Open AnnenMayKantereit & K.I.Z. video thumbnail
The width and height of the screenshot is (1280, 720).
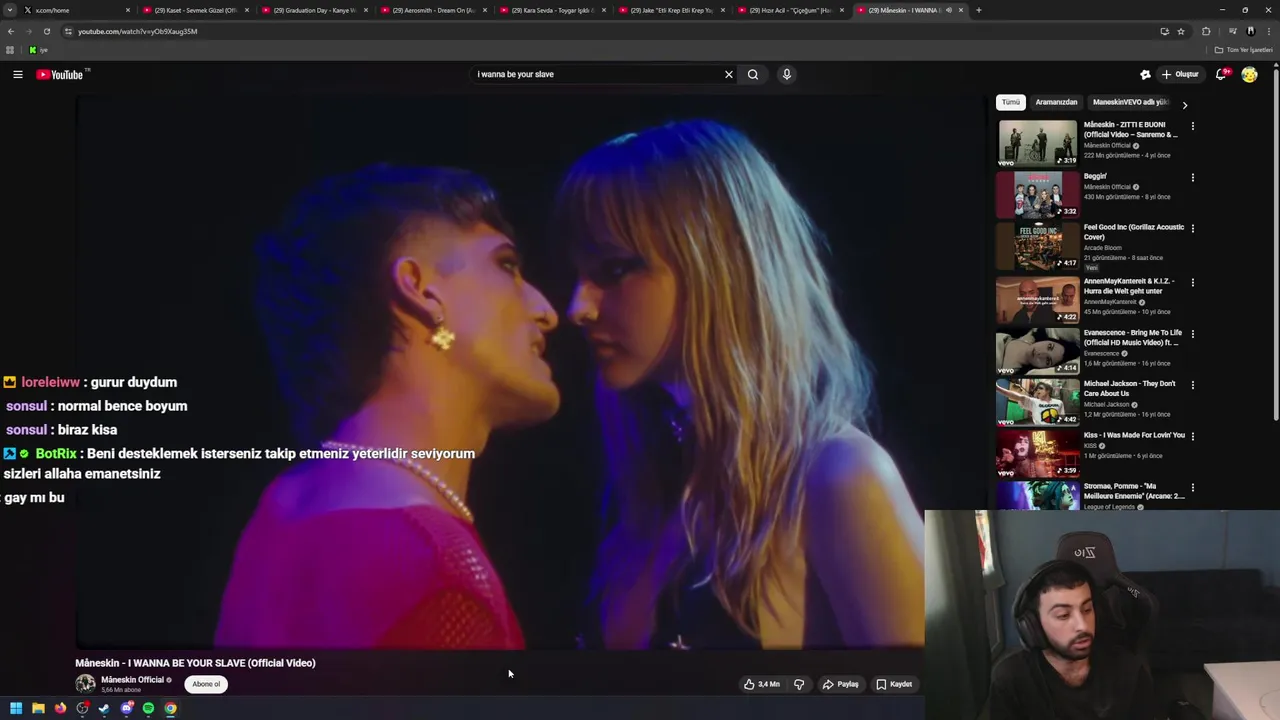1038,299
